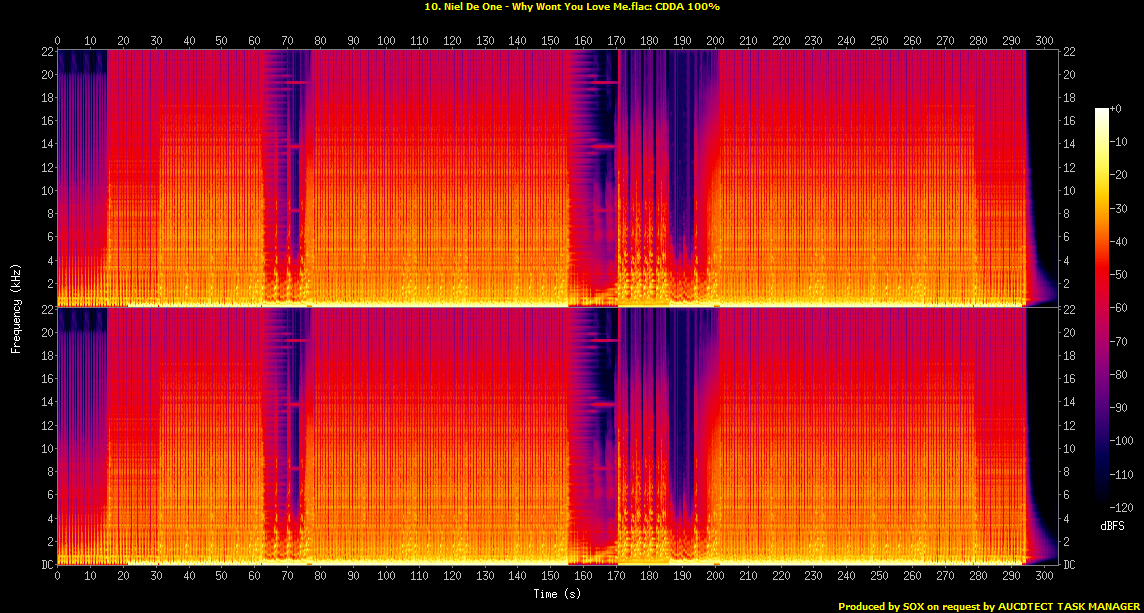Image resolution: width=1144 pixels, height=613 pixels.
Task: Click the "-60" mark on the dB scale
Action: [x=1117, y=306]
